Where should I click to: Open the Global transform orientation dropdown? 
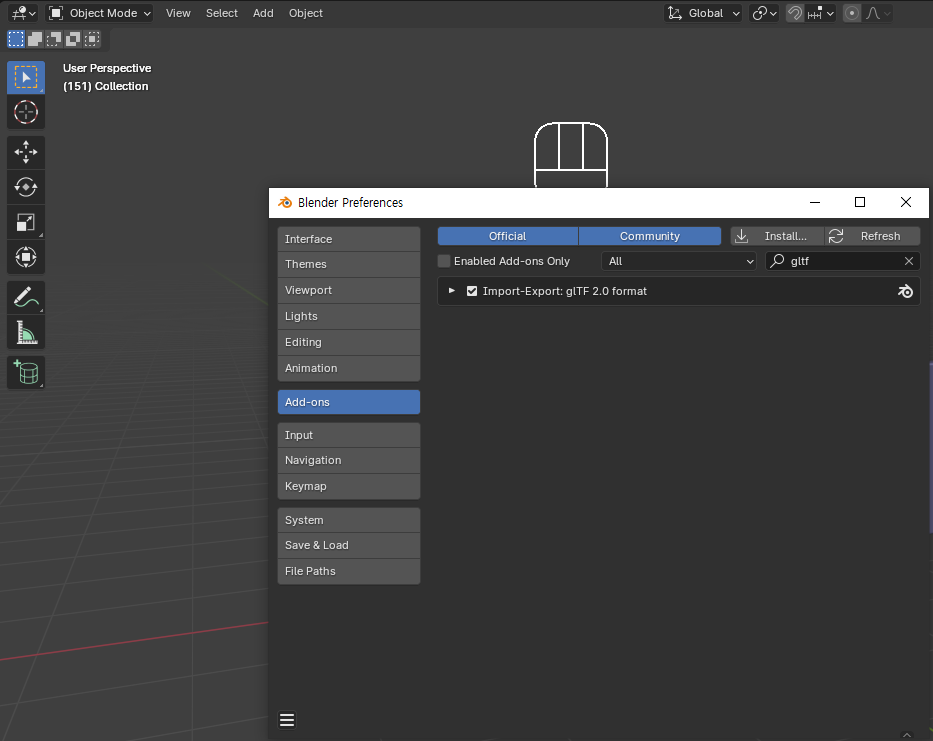(703, 13)
